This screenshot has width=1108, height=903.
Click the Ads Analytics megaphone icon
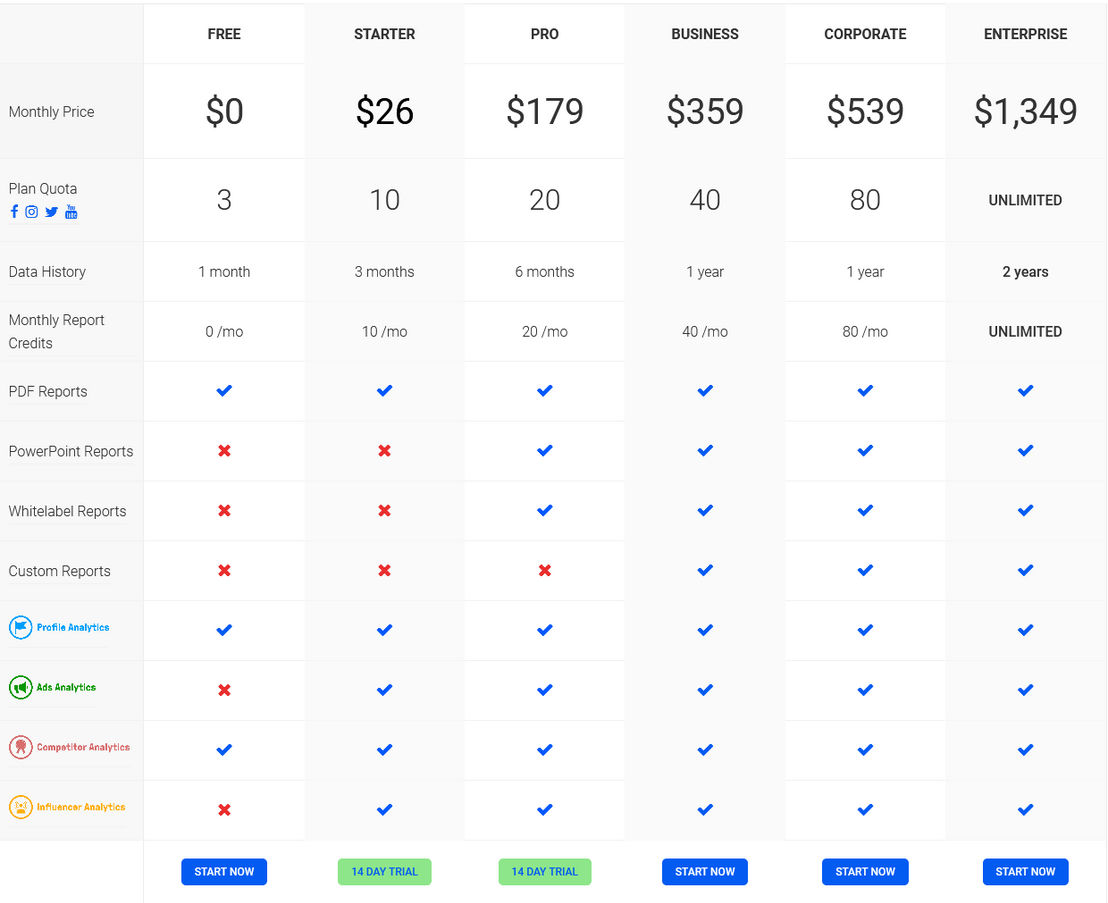point(20,687)
